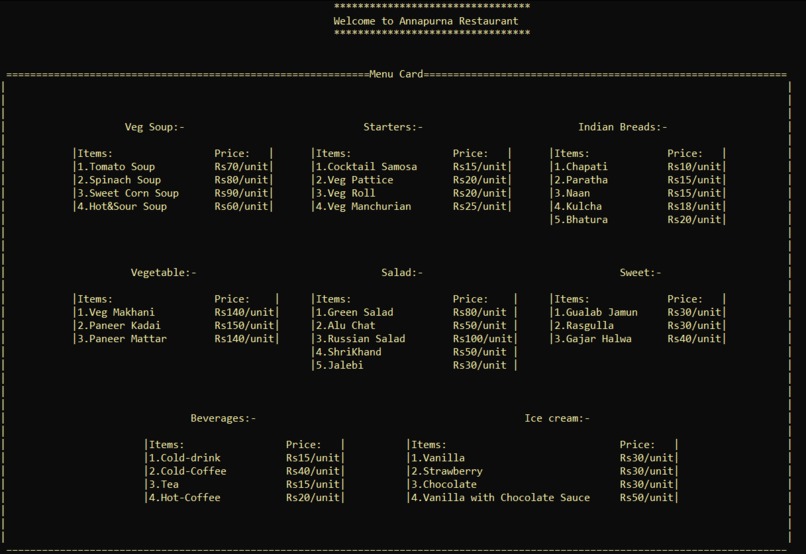Click the Rs40/unit price of Cold-Coffee

coord(313,471)
